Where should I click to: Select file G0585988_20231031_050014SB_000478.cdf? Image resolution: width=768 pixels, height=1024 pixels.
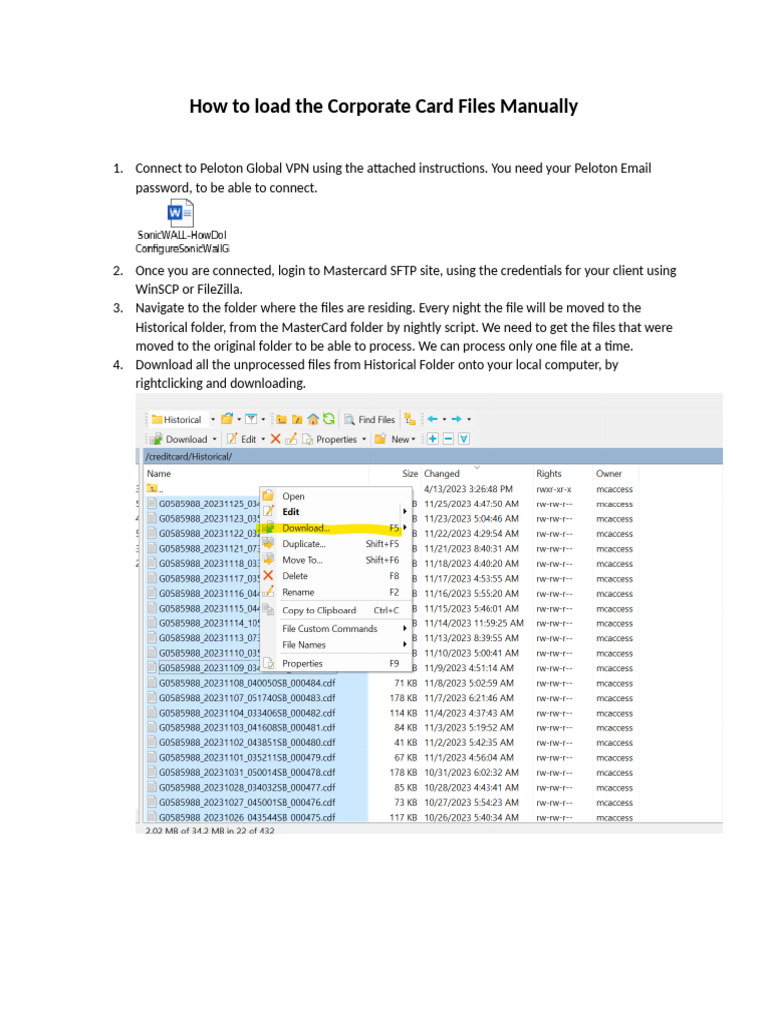coord(247,773)
